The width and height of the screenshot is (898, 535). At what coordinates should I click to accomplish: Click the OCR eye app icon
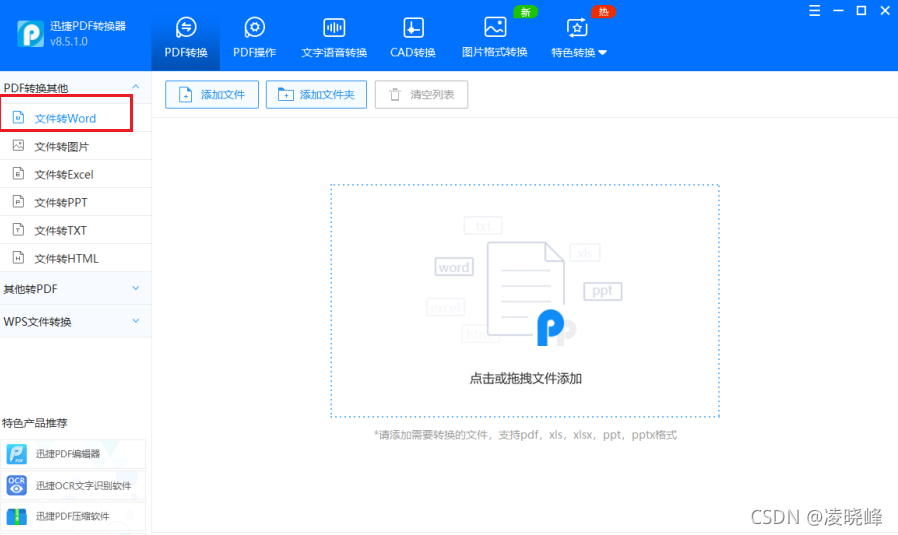pyautogui.click(x=17, y=485)
